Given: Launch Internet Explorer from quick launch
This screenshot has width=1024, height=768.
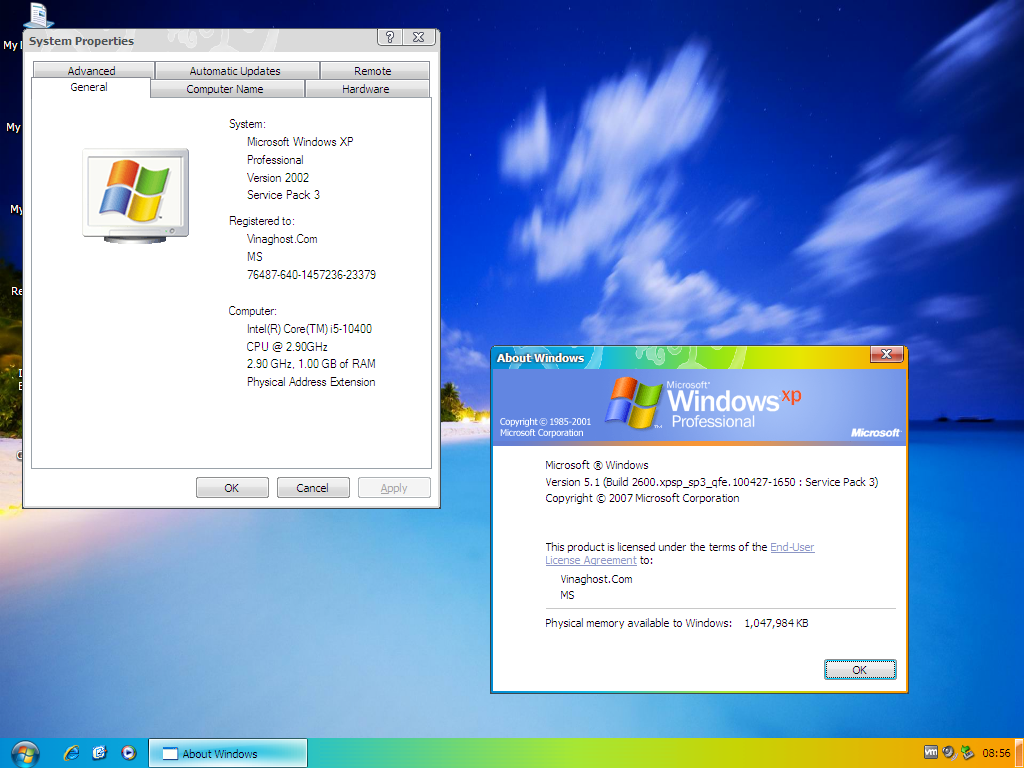Looking at the screenshot, I should coord(71,753).
